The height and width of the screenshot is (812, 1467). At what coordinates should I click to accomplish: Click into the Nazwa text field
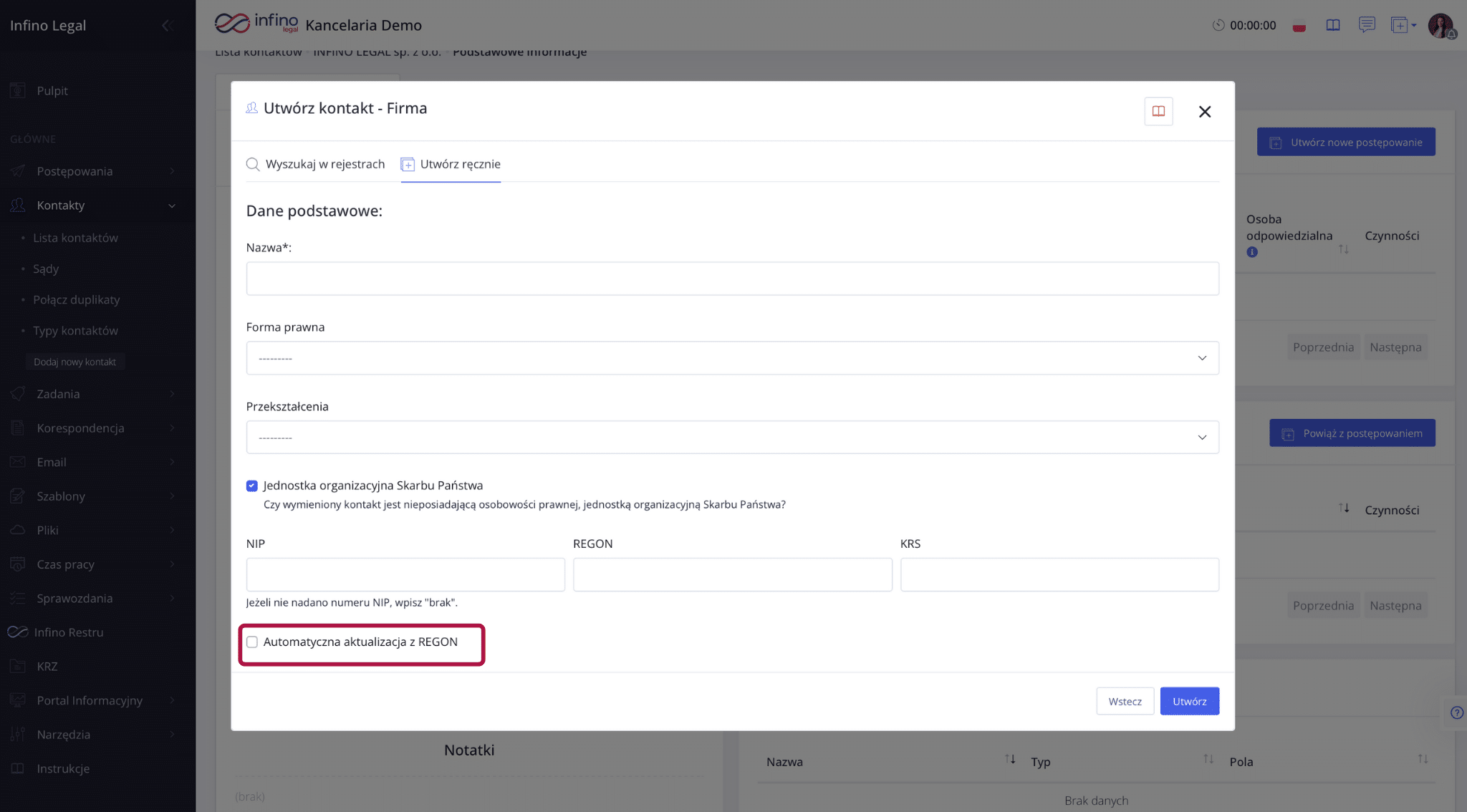[732, 279]
